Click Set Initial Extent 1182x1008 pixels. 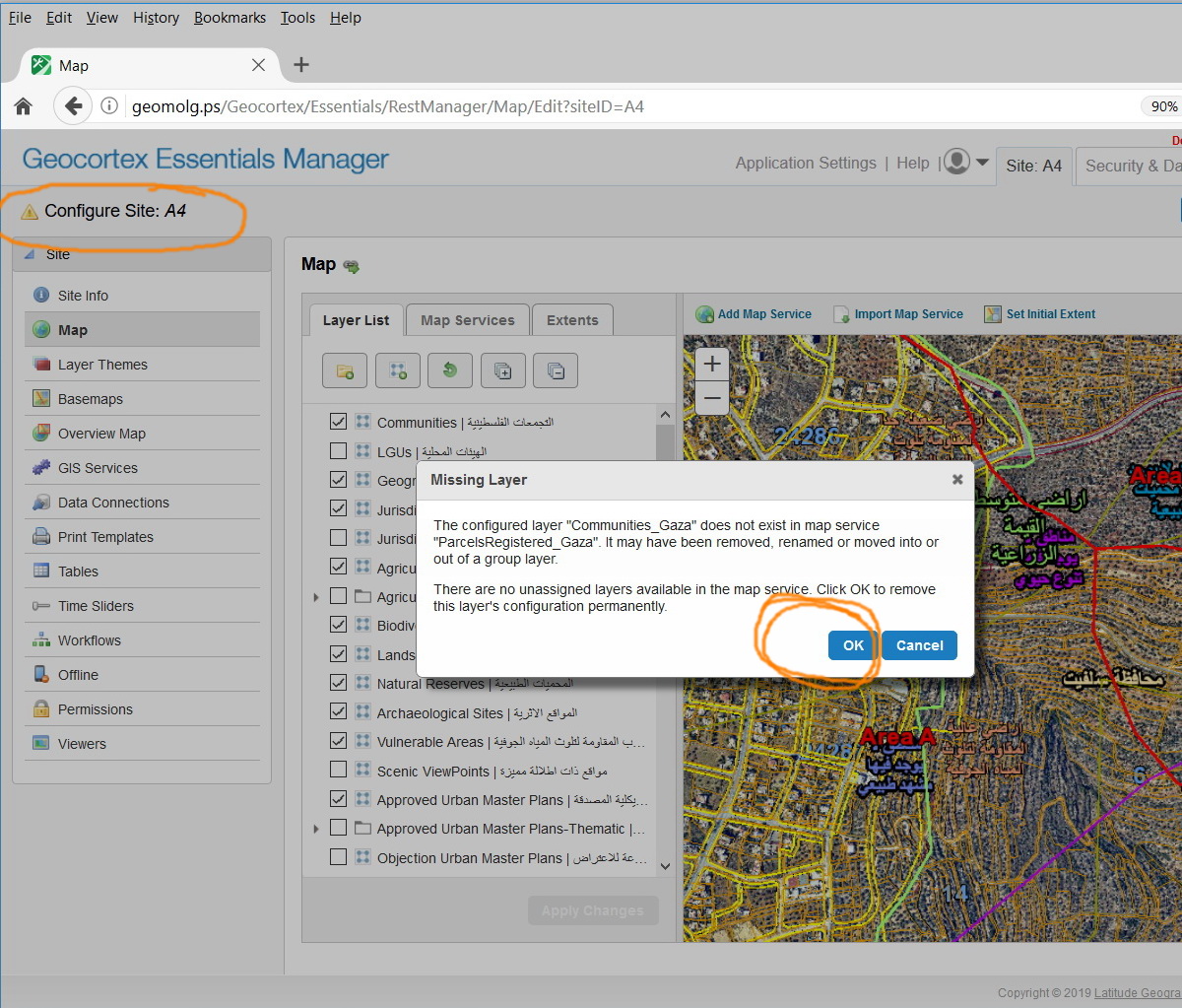1040,314
